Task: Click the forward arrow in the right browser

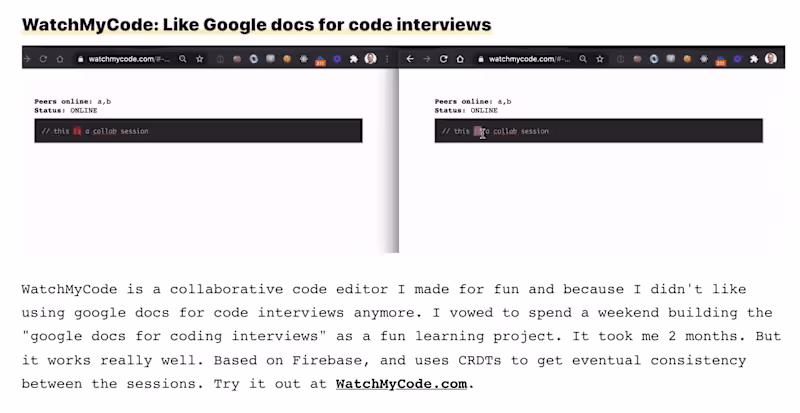Action: point(426,59)
